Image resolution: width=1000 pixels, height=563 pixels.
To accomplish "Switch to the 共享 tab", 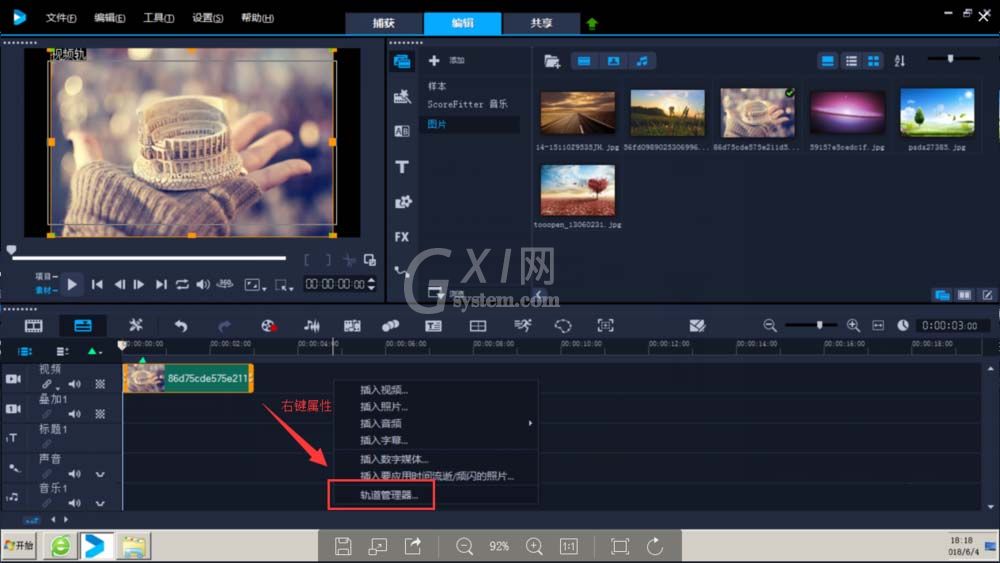I will [x=541, y=23].
